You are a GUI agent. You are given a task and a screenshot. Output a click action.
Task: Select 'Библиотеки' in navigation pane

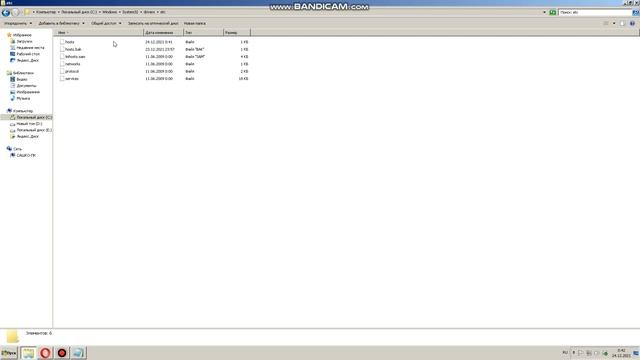point(23,73)
